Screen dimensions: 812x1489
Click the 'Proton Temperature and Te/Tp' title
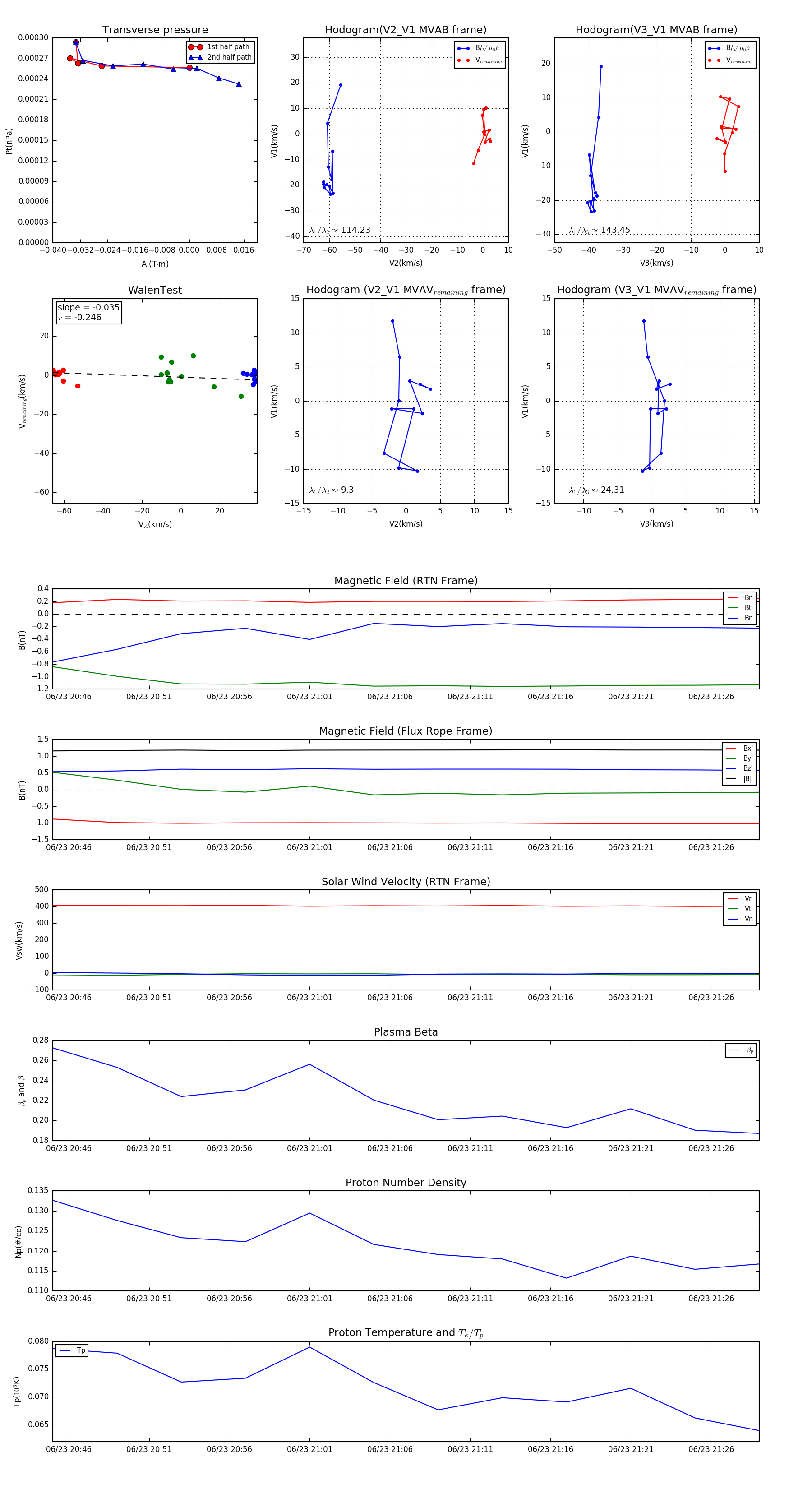click(406, 1333)
